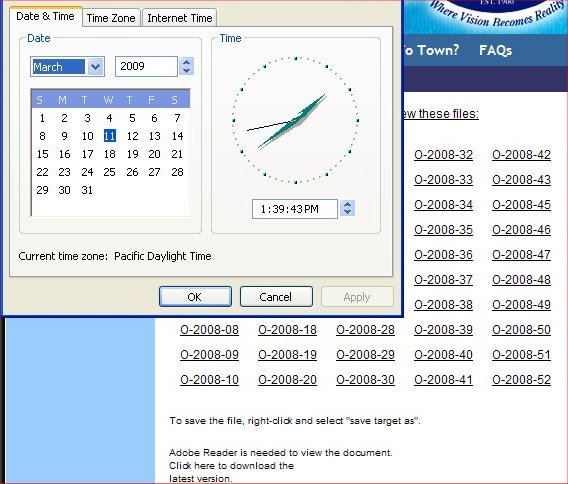Open the O-2008-48 file link
568x484 pixels.
tap(521, 280)
